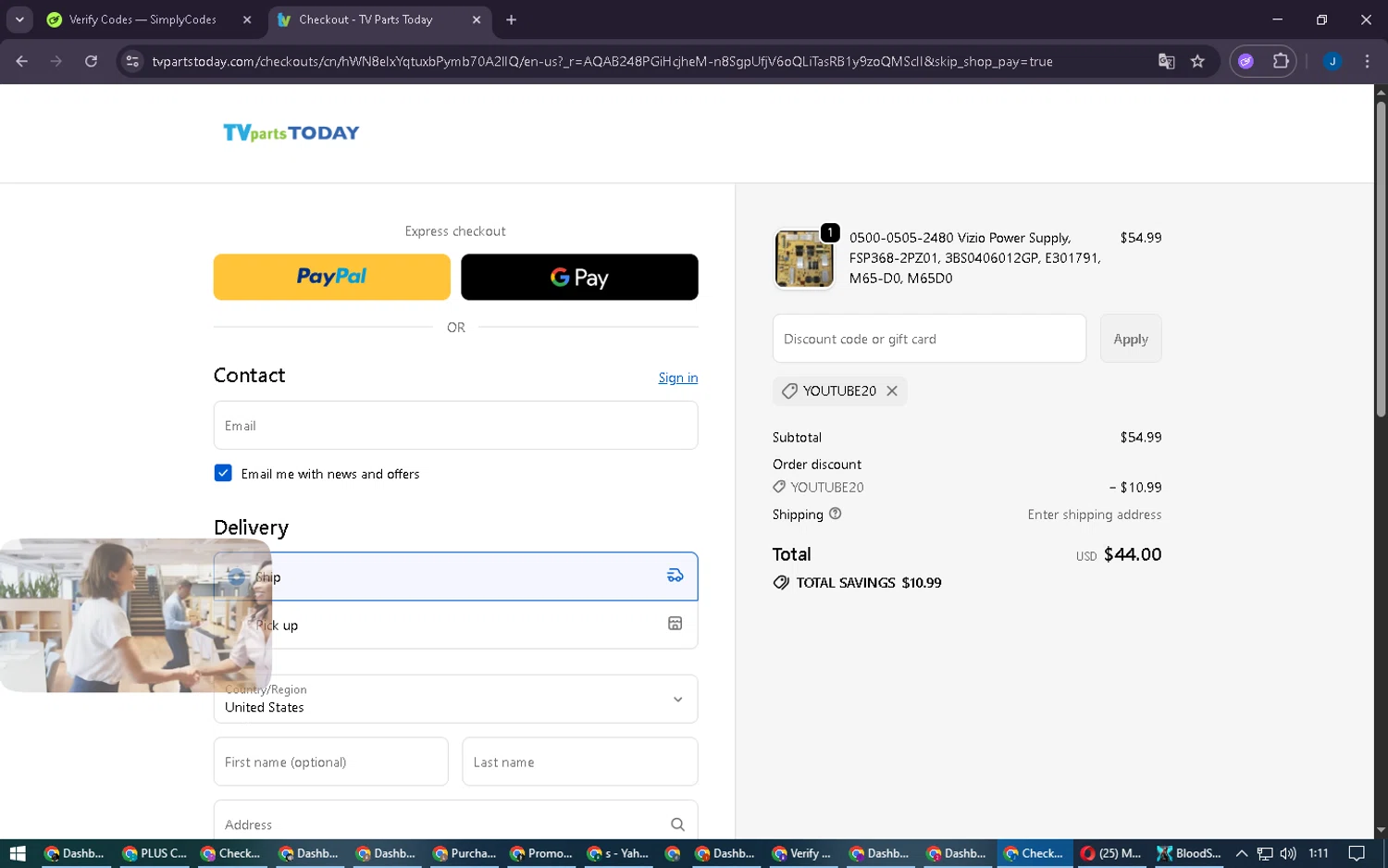Close the Verify Codes tab
1388x868 pixels.
coord(247,19)
